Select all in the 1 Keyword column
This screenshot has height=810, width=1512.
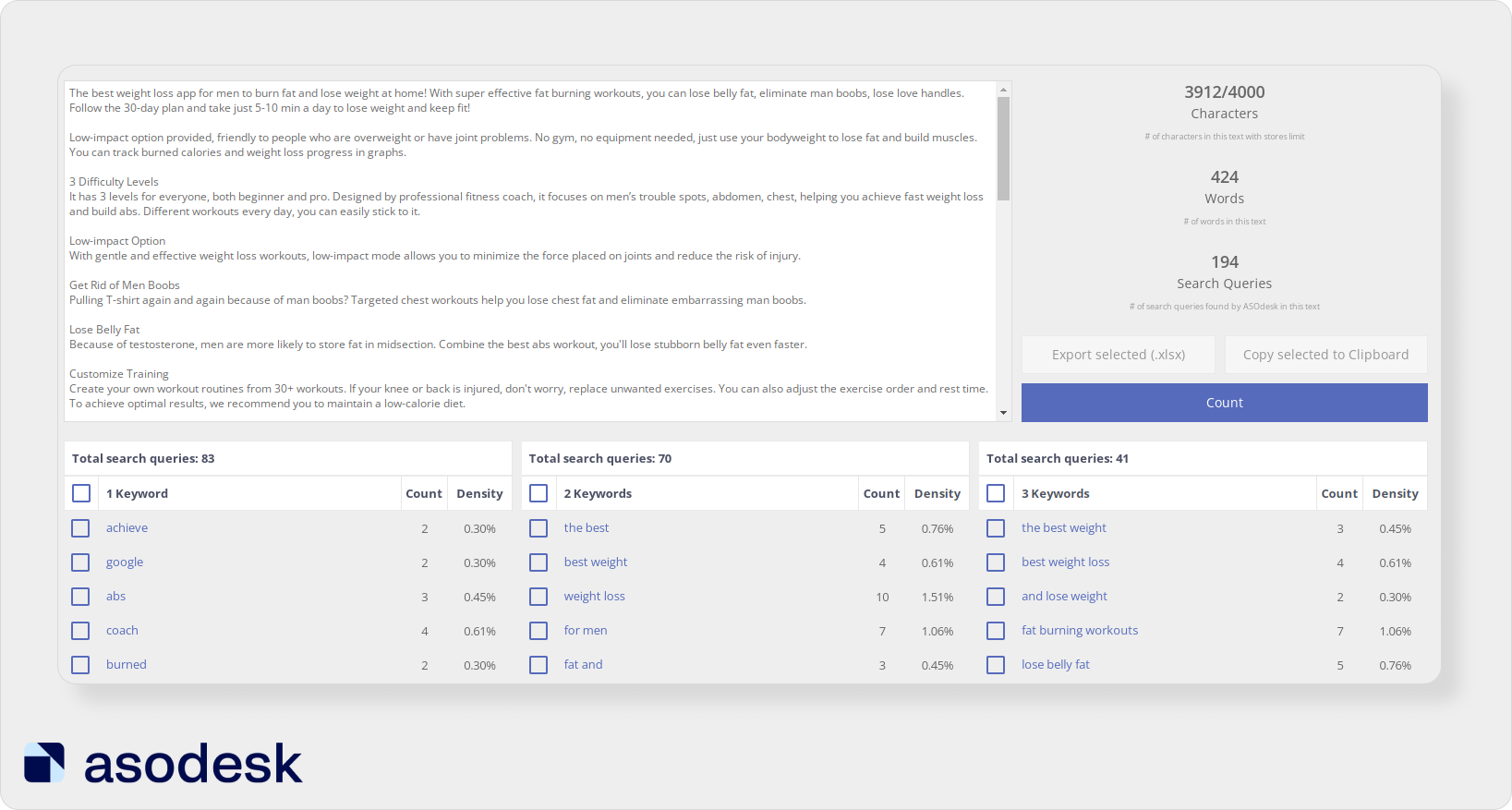81,493
